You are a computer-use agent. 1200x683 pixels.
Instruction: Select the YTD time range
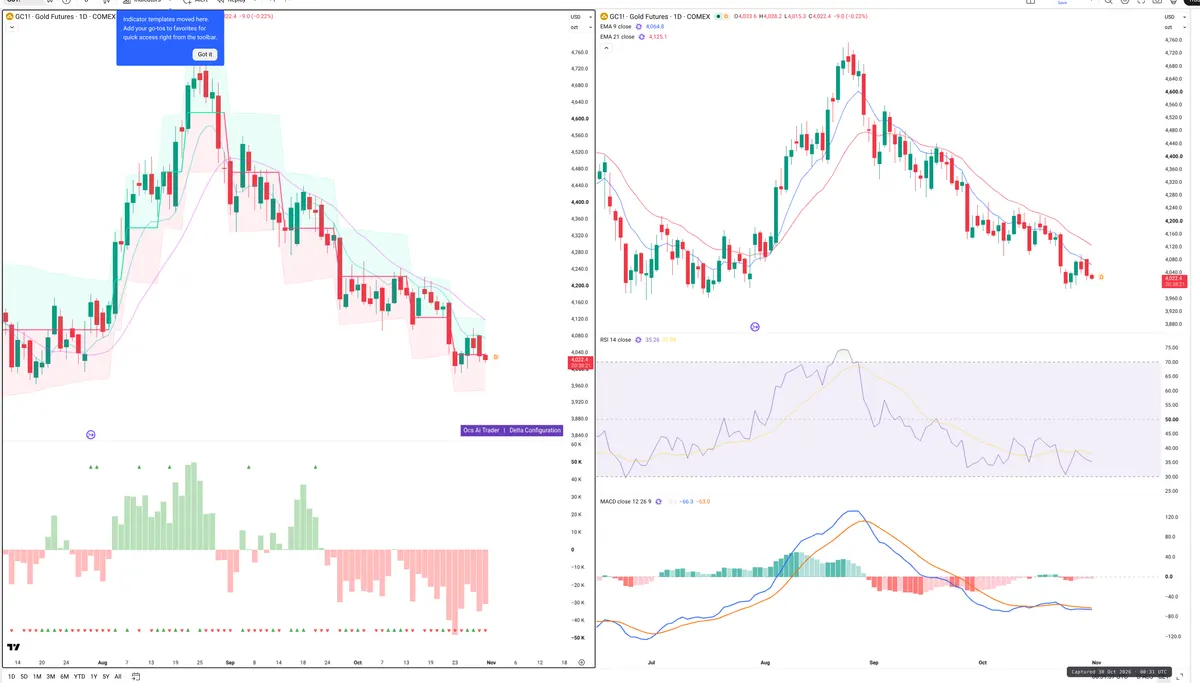click(79, 676)
